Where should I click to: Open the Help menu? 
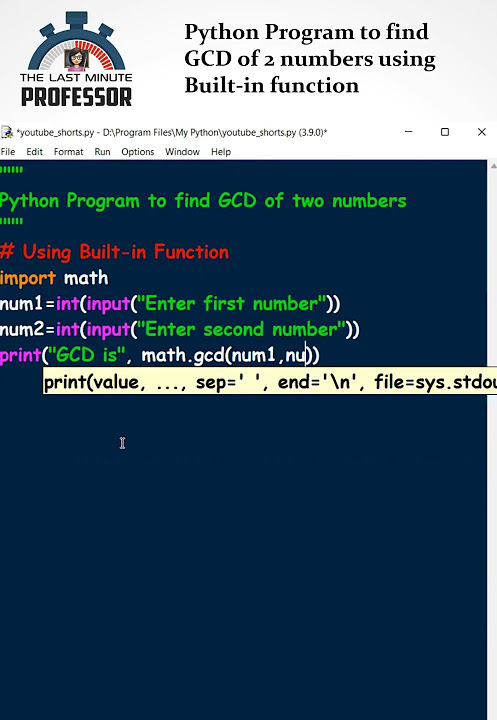point(221,152)
